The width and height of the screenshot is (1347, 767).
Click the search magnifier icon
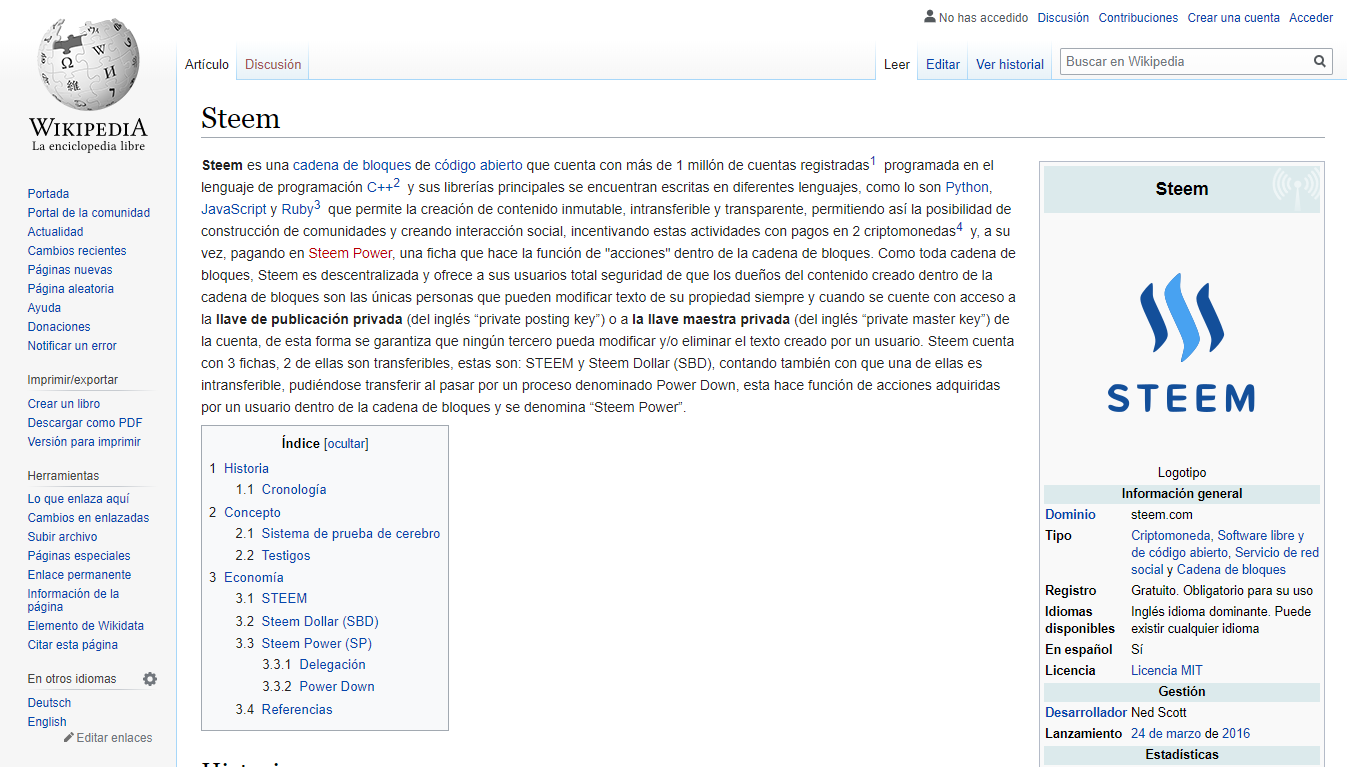1320,62
